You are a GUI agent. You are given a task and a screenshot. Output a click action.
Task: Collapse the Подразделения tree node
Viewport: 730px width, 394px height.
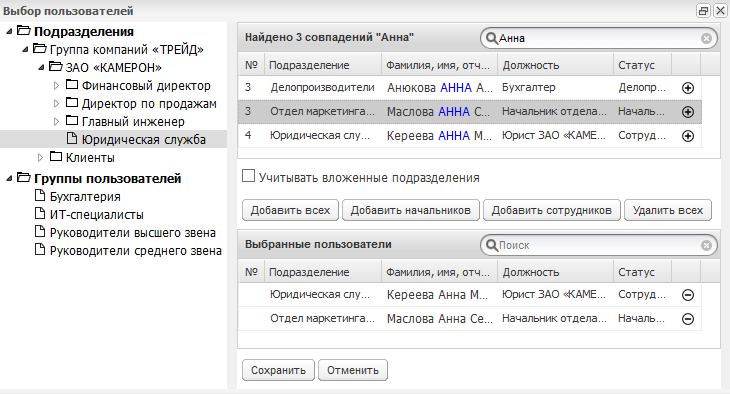coord(9,32)
